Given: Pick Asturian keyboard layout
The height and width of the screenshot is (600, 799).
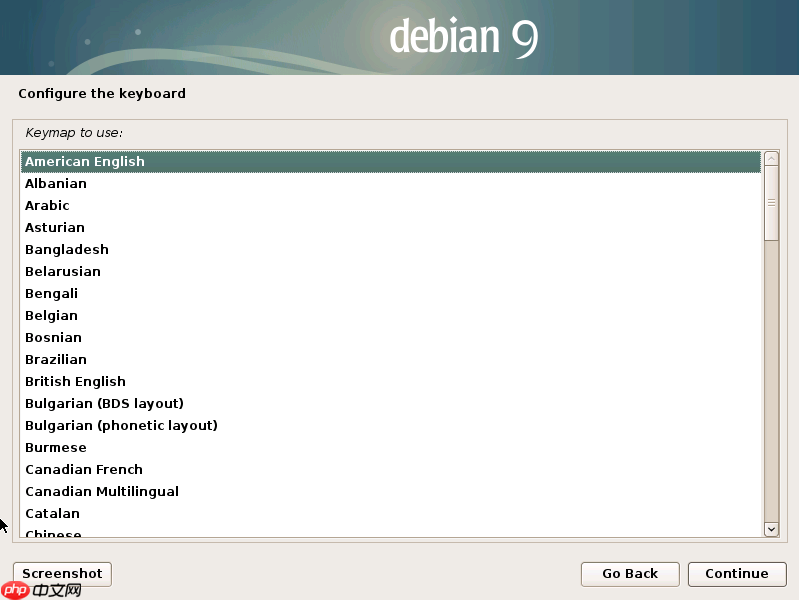Looking at the screenshot, I should coord(391,227).
